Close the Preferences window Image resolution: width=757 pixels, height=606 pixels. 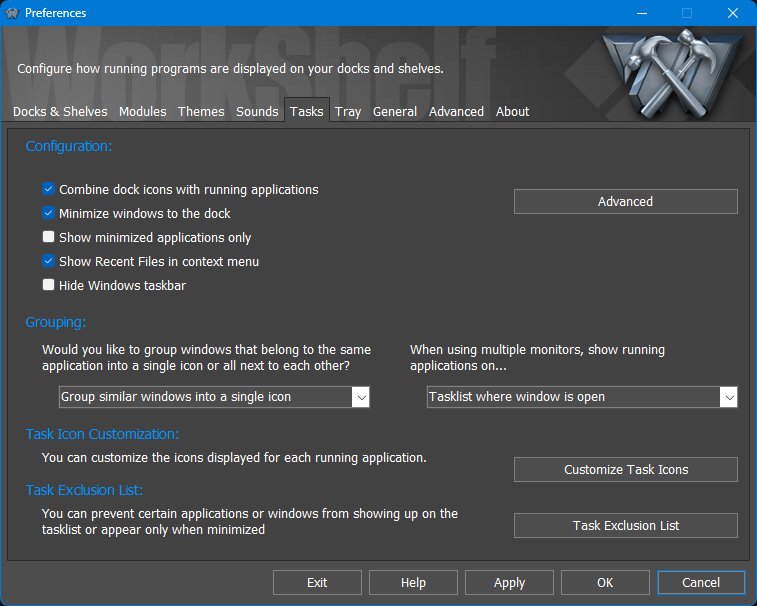(x=733, y=13)
